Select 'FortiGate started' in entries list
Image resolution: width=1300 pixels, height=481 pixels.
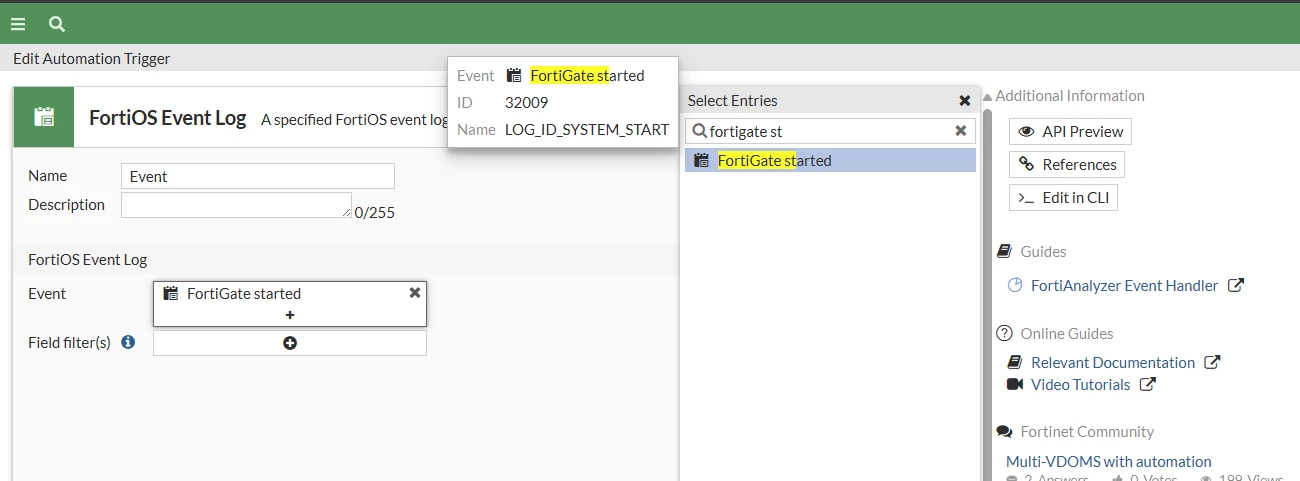(830, 160)
